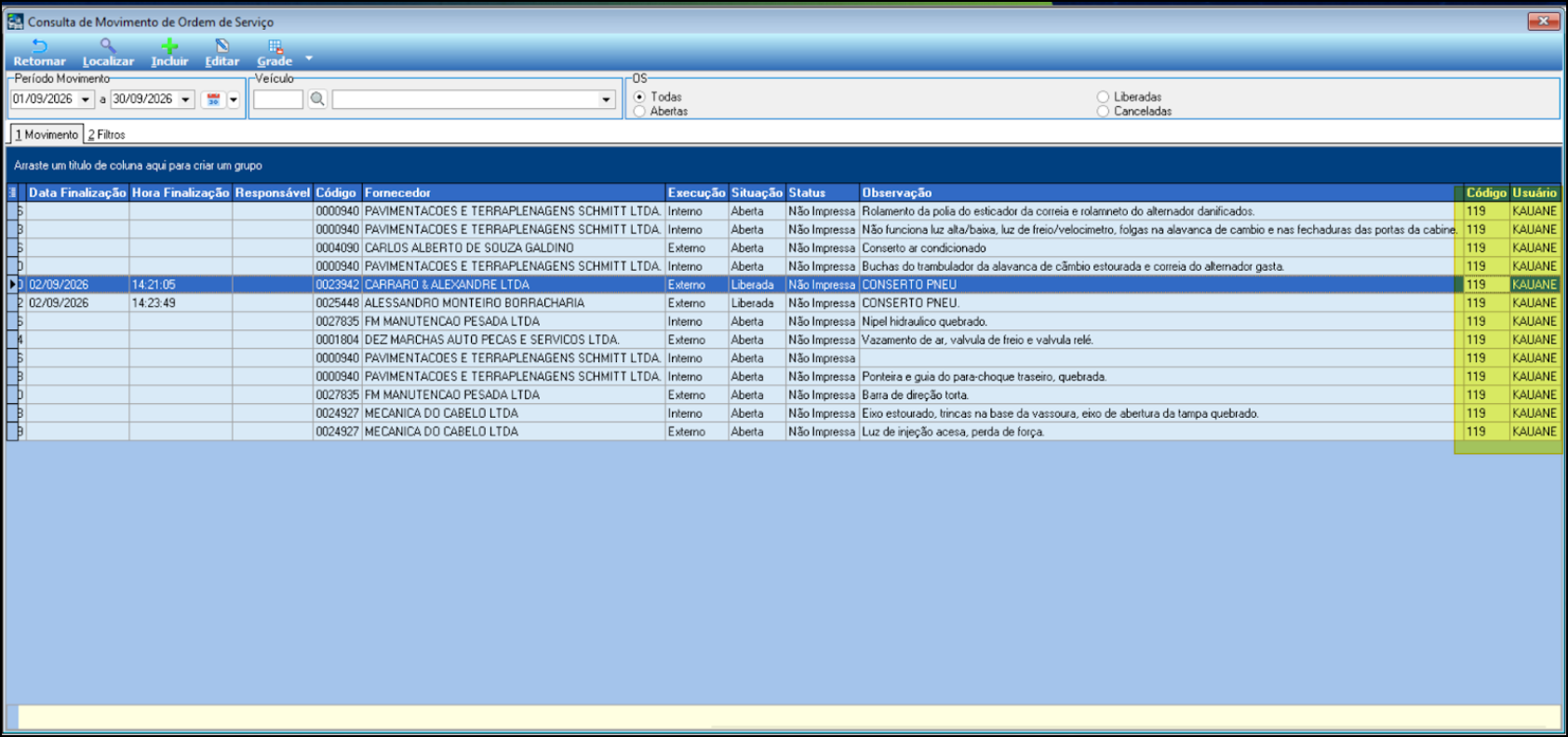The image size is (1568, 737).
Task: Click the Responsável column header
Action: 273,193
